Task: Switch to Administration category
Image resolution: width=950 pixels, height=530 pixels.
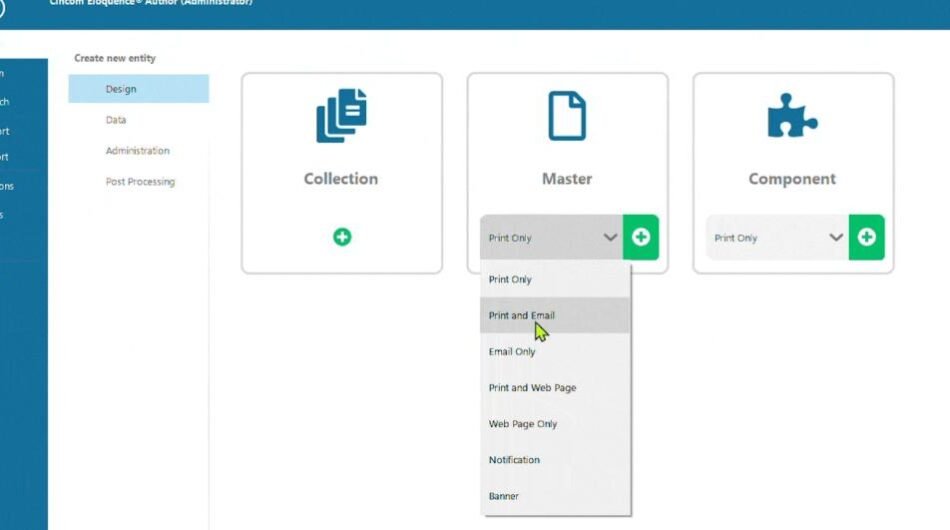Action: click(x=139, y=151)
